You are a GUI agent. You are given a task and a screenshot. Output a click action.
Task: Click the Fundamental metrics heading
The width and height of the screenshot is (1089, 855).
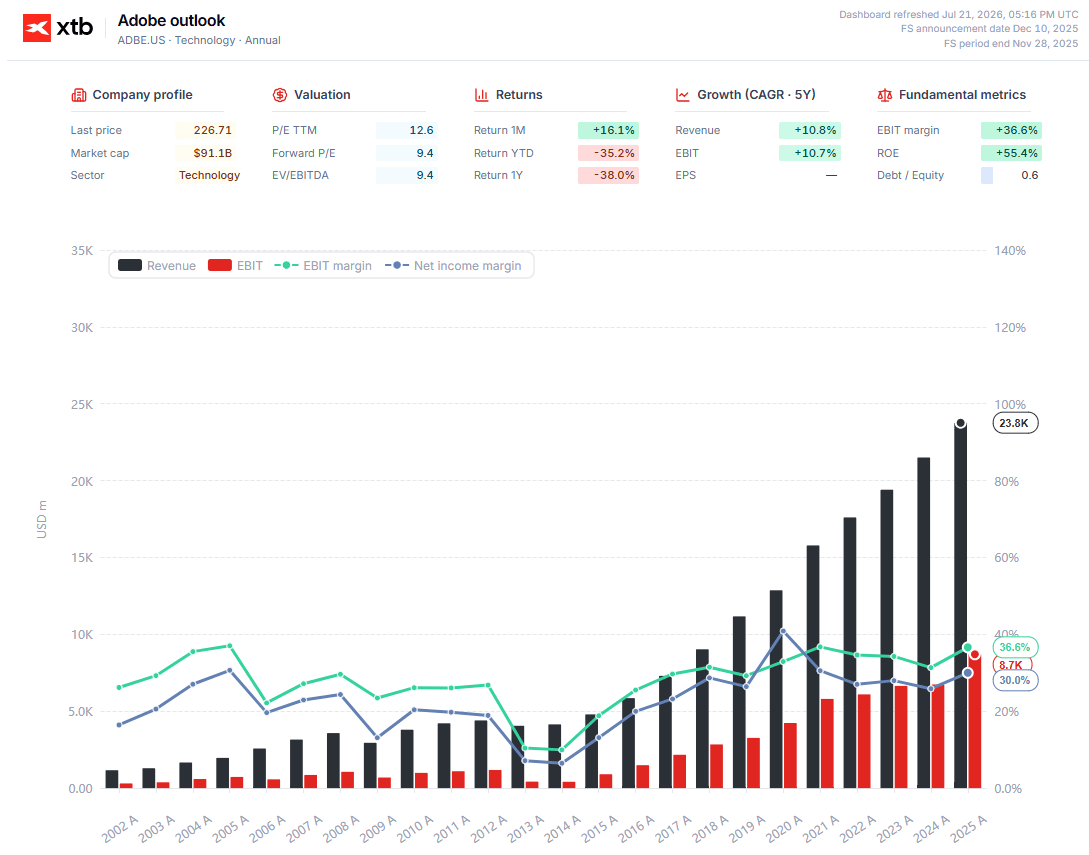(x=962, y=94)
